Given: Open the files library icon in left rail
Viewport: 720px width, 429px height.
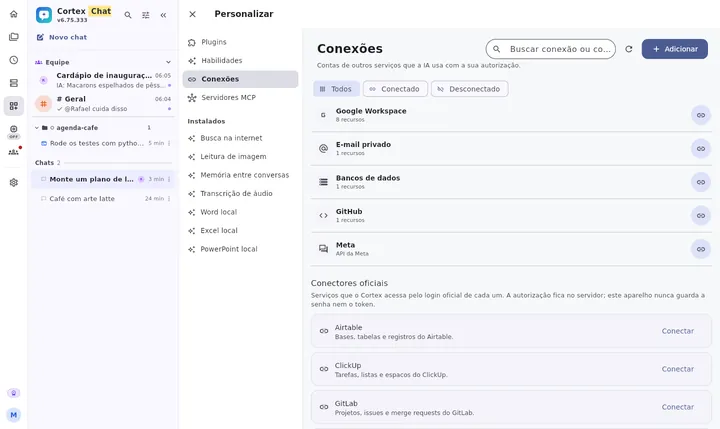Looking at the screenshot, I should click(x=14, y=37).
